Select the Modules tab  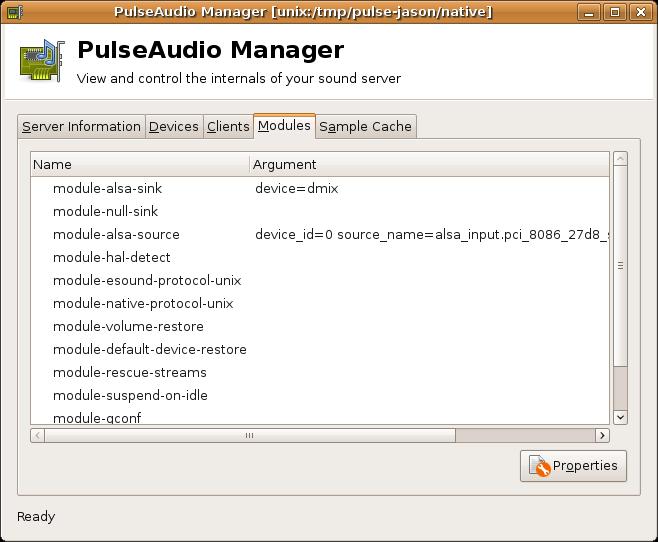pos(284,125)
